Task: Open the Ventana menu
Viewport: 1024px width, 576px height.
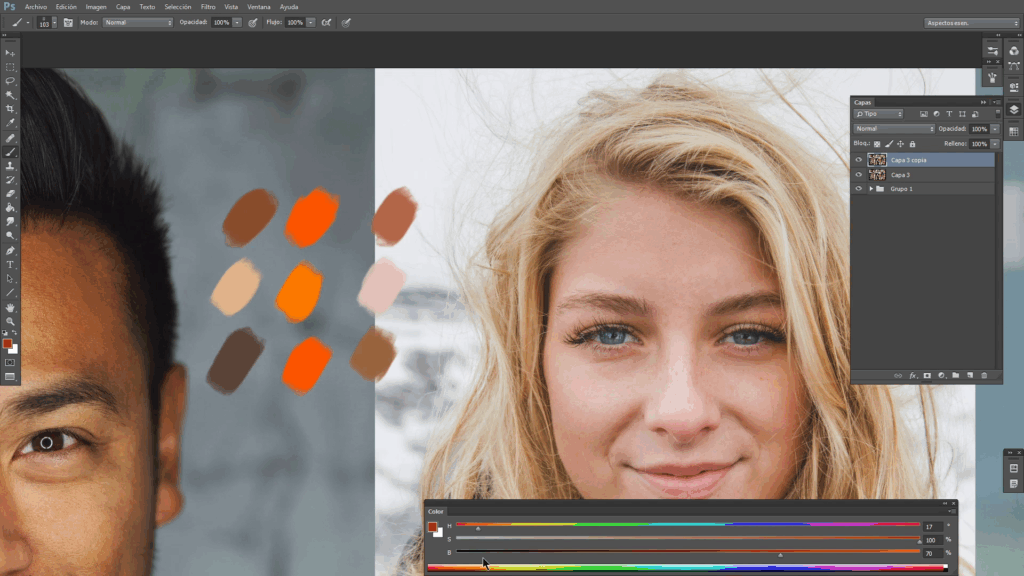Action: [x=259, y=7]
